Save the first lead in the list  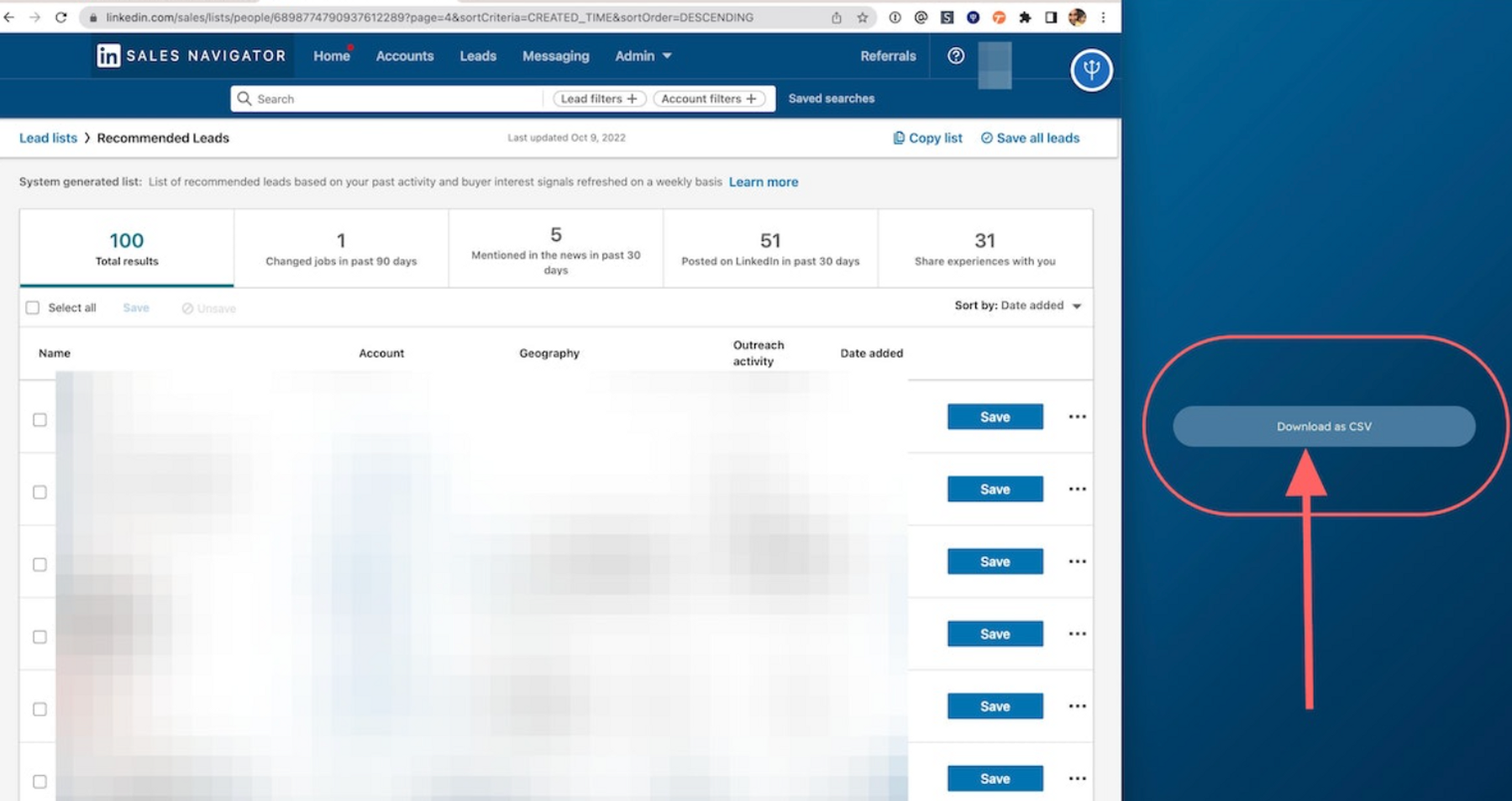995,416
